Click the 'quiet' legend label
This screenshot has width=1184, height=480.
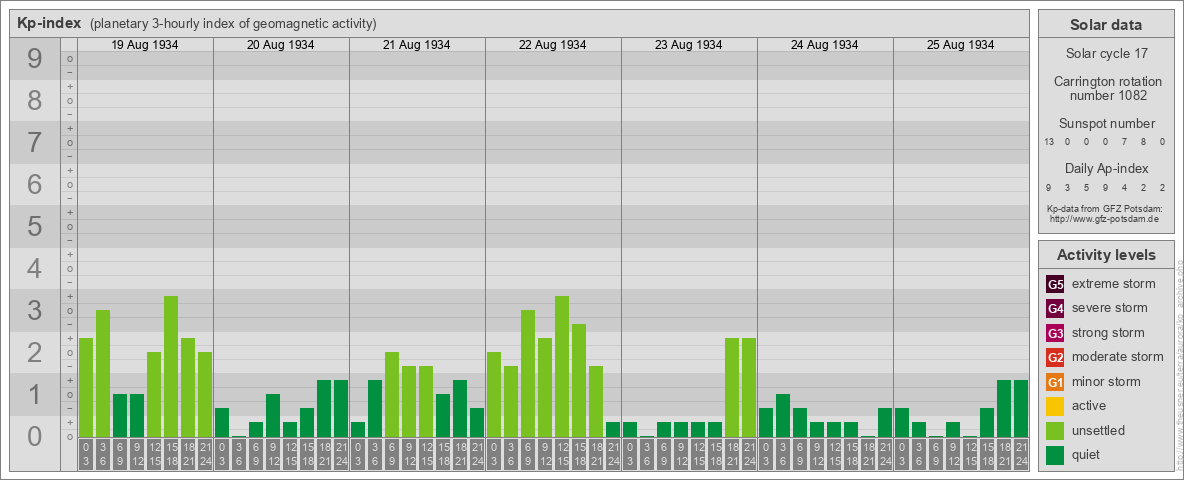1088,455
